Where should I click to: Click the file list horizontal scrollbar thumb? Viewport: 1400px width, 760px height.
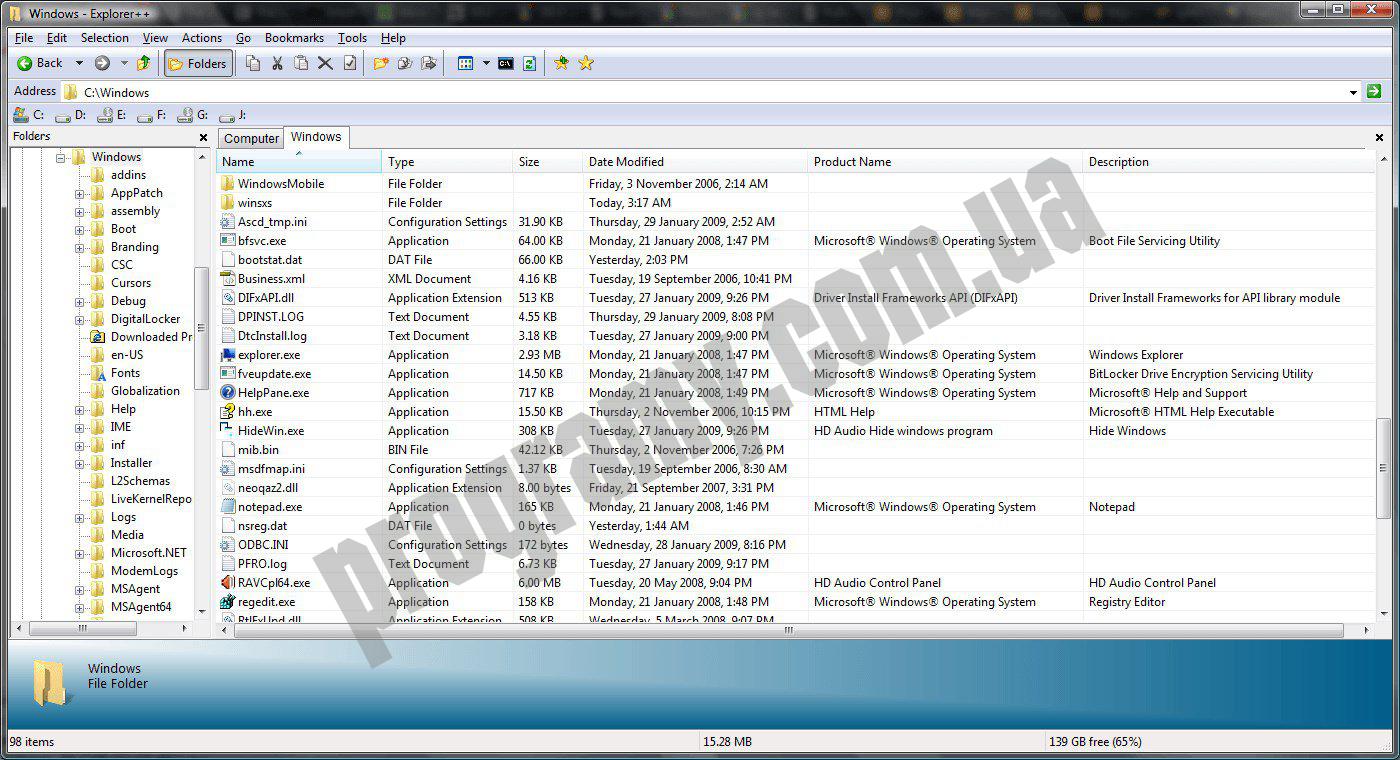coord(789,631)
